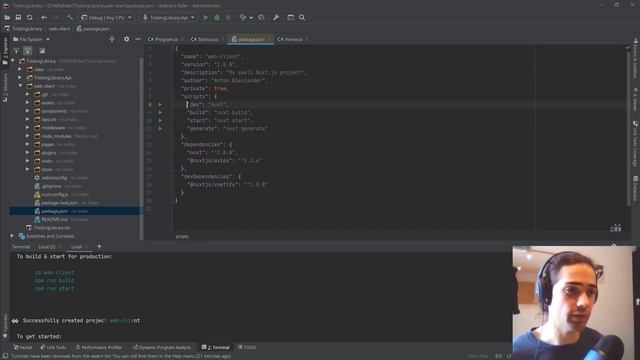This screenshot has width=640, height=360.
Task: Add a new terminal session with plus
Action: click(x=99, y=247)
